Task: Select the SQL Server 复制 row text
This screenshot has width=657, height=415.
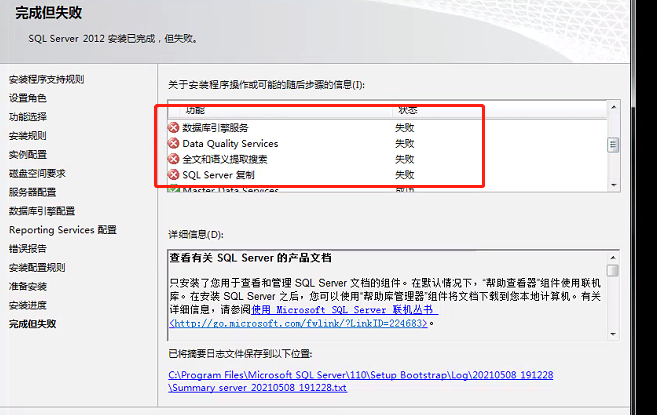Action: click(218, 174)
